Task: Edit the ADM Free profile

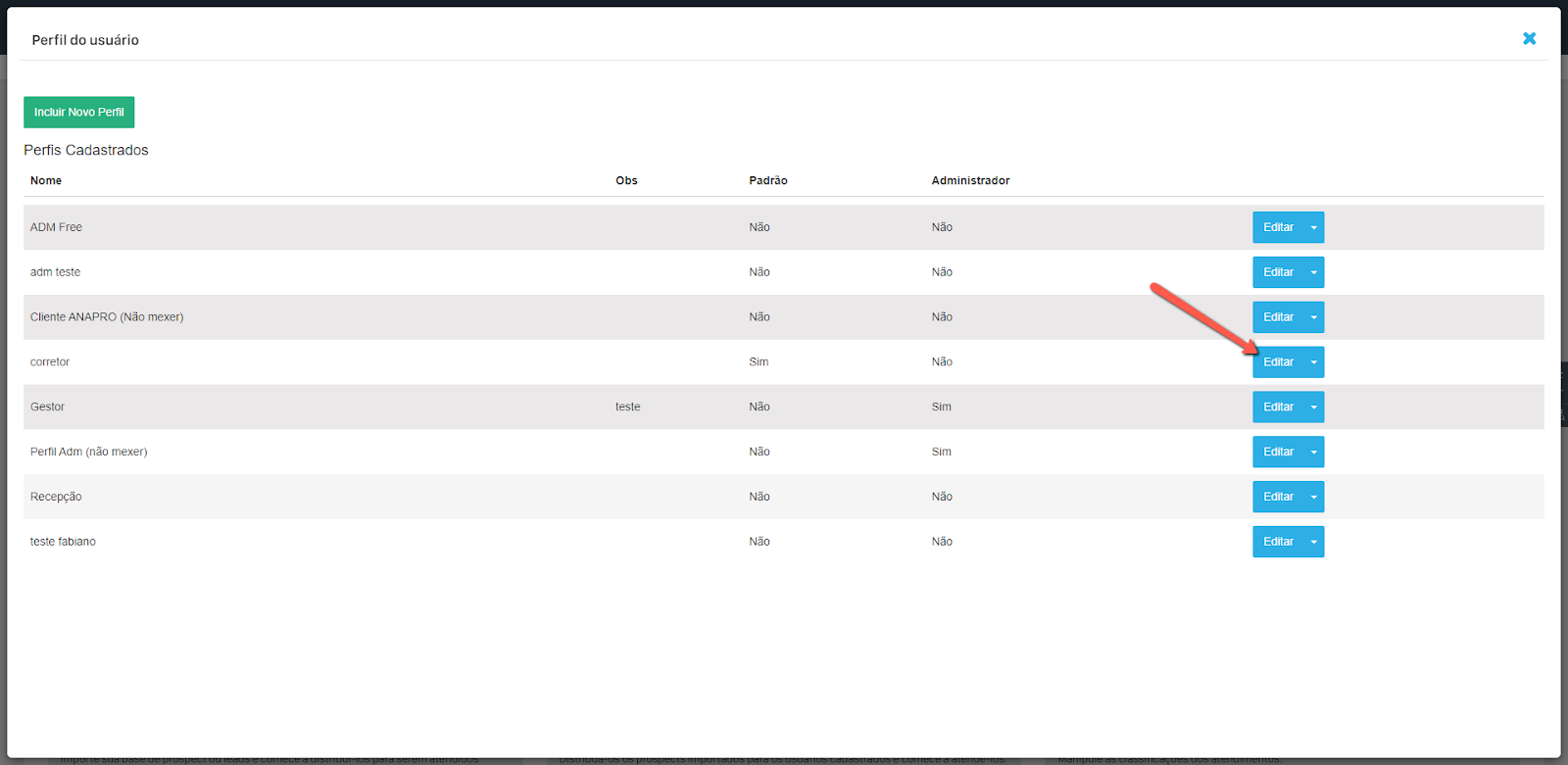Action: [x=1278, y=227]
